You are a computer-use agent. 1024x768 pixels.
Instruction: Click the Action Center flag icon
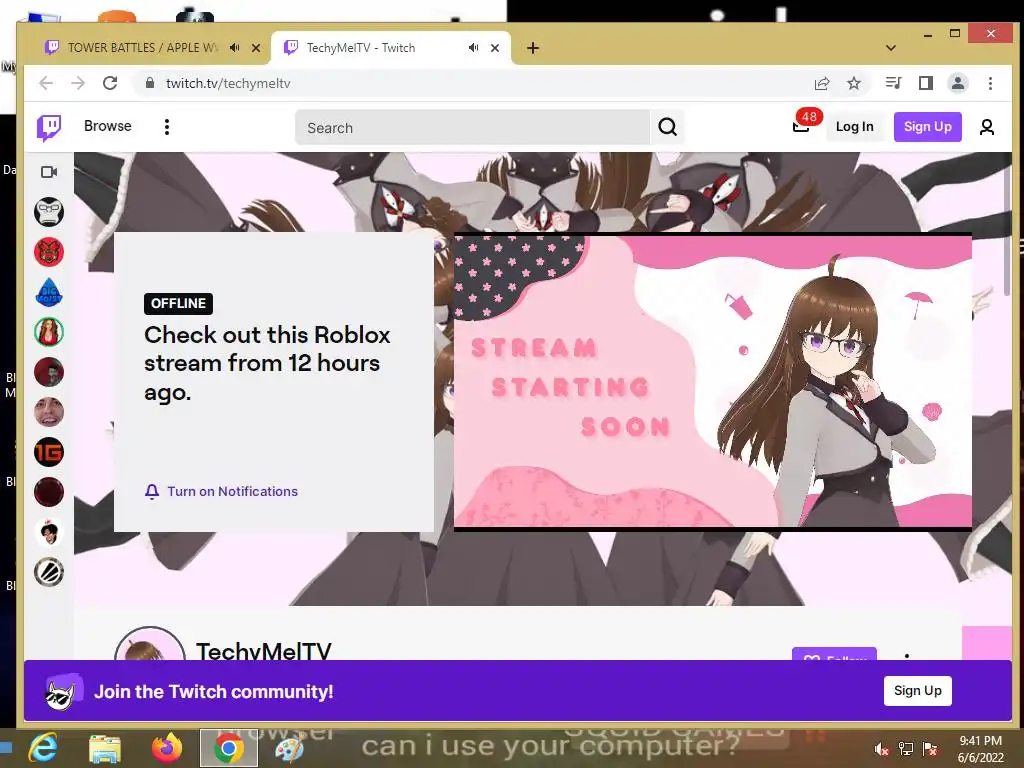point(930,749)
